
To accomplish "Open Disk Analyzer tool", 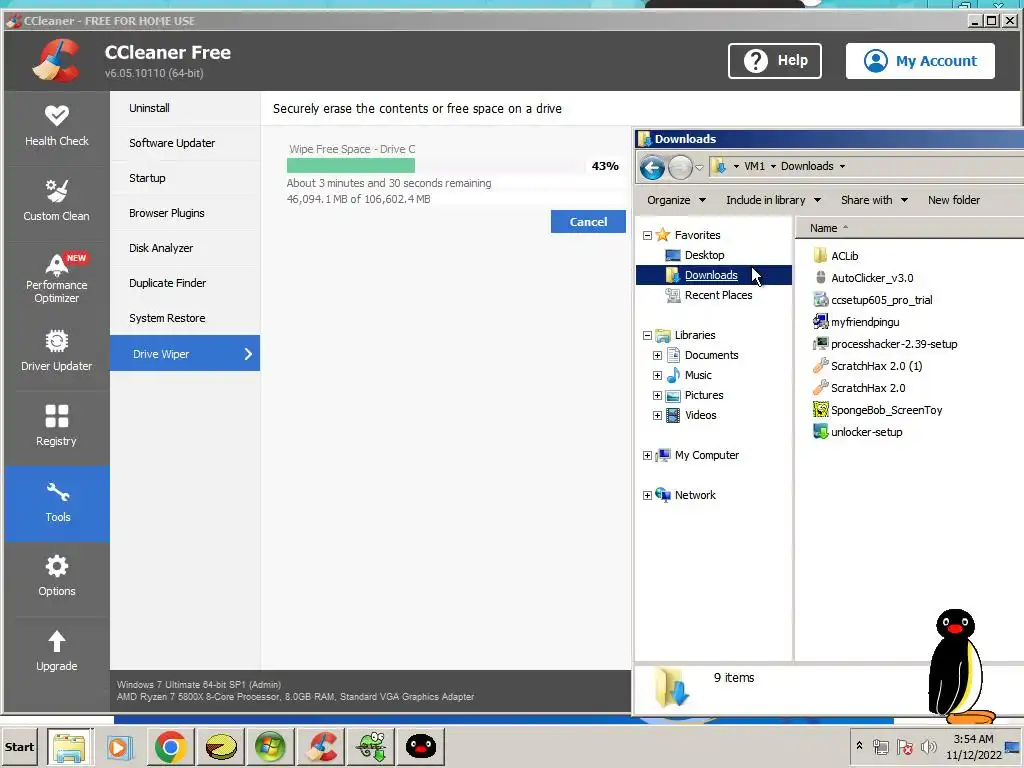I will (185, 248).
